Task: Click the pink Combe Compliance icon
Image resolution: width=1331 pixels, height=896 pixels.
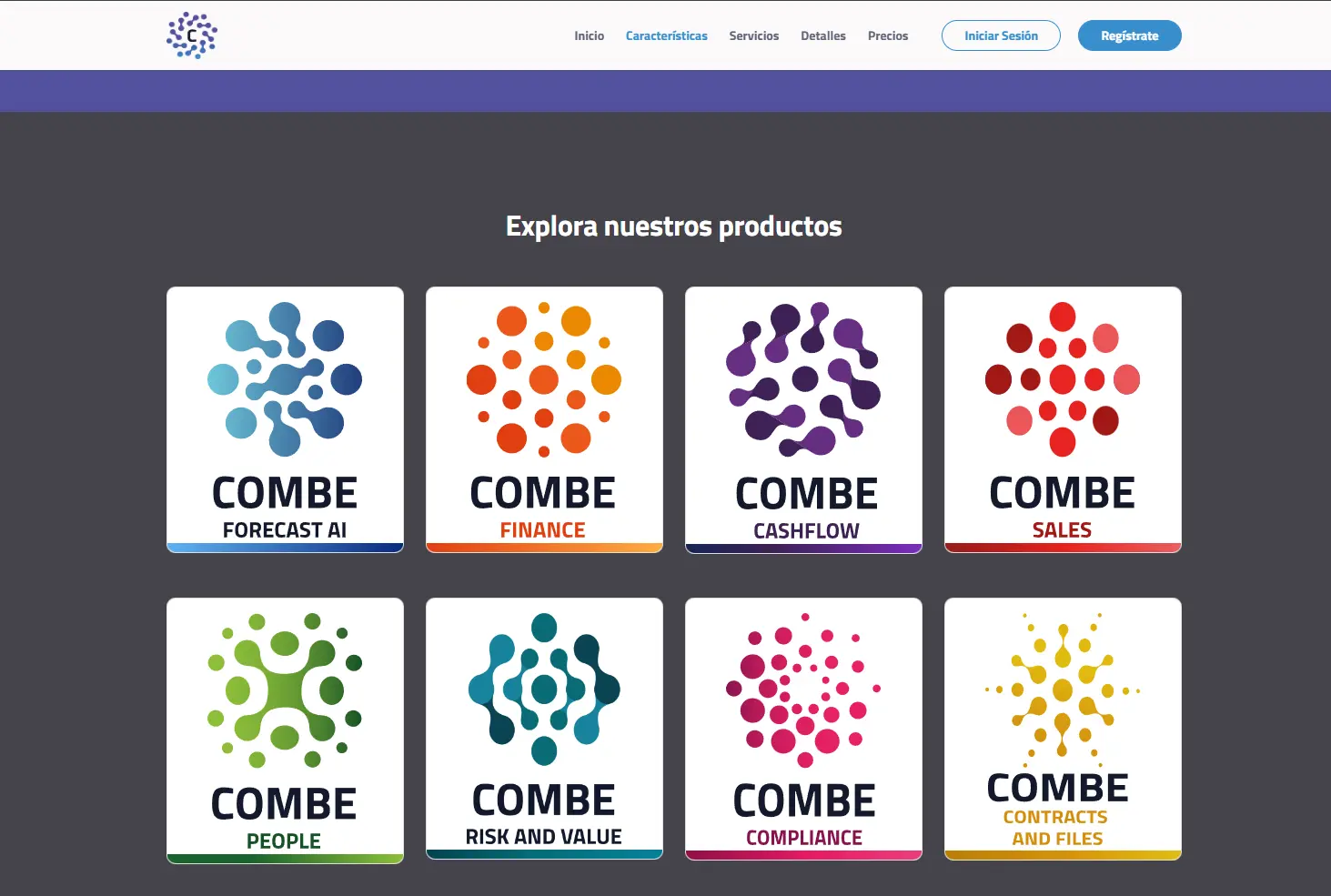Action: coord(803,690)
